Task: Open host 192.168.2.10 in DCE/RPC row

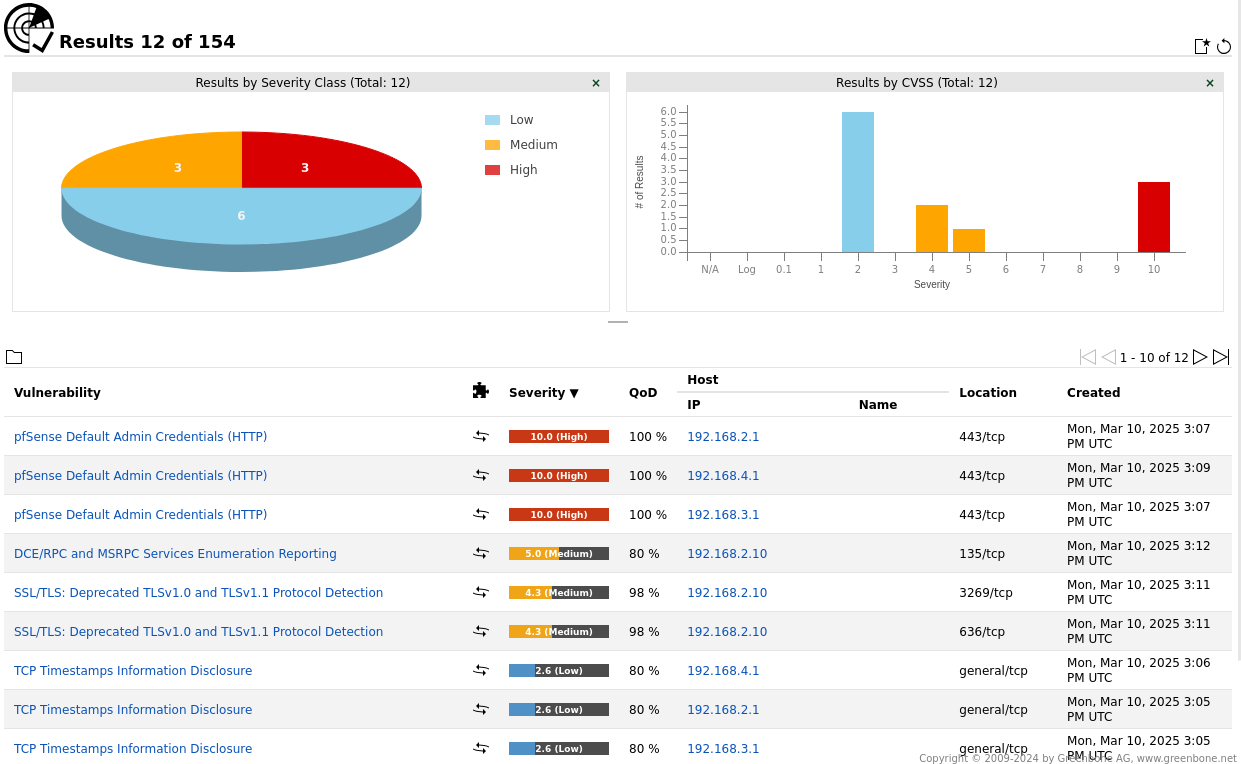Action: tap(727, 554)
